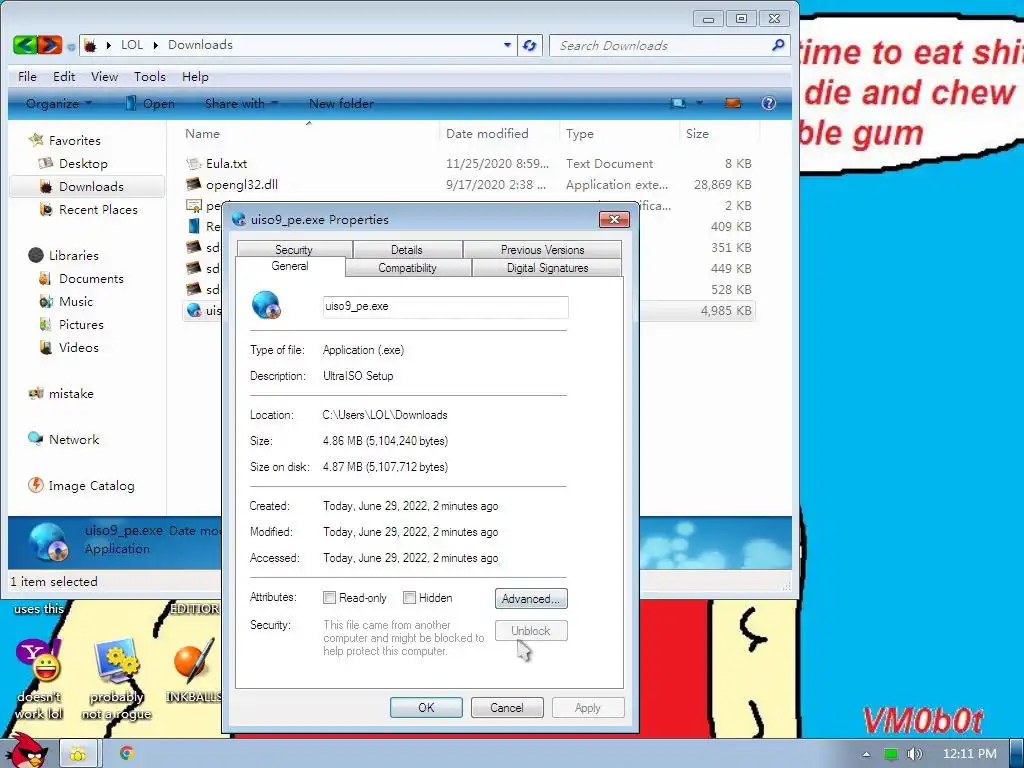Click the Libraries icon in sidebar

tap(36, 255)
